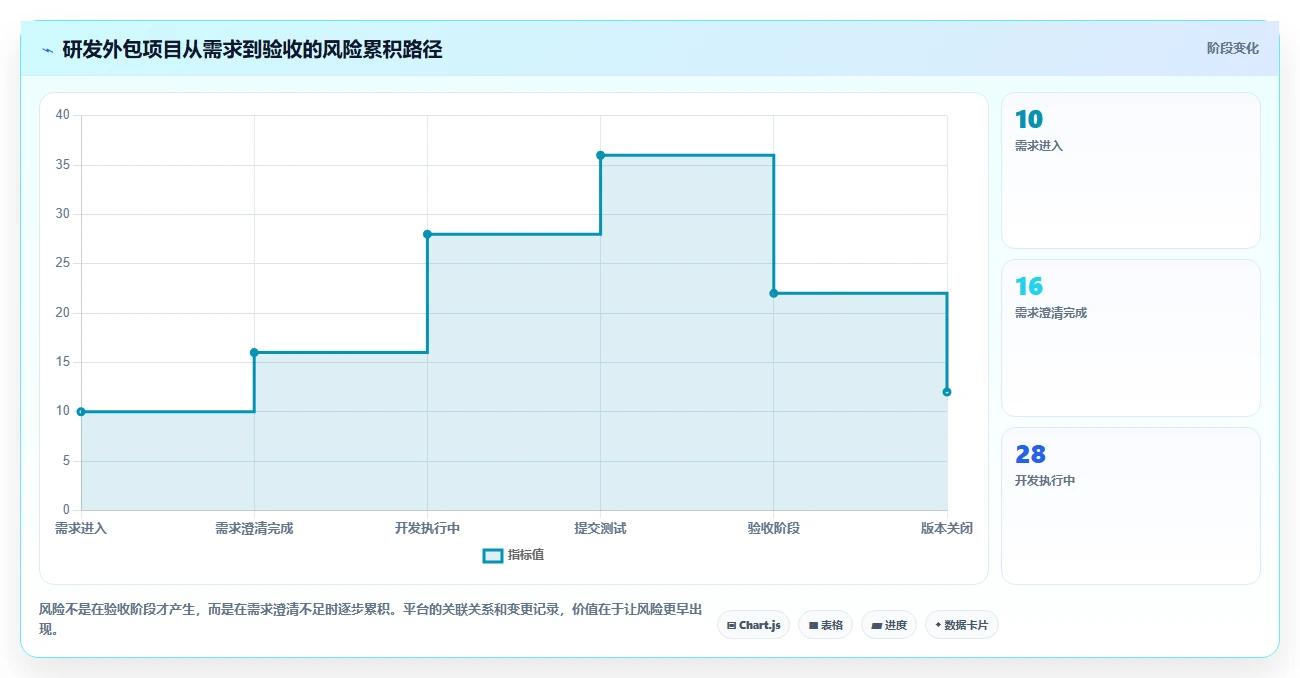Click the y-axis value 35
Viewport: 1300px width, 678px height.
tap(63, 165)
